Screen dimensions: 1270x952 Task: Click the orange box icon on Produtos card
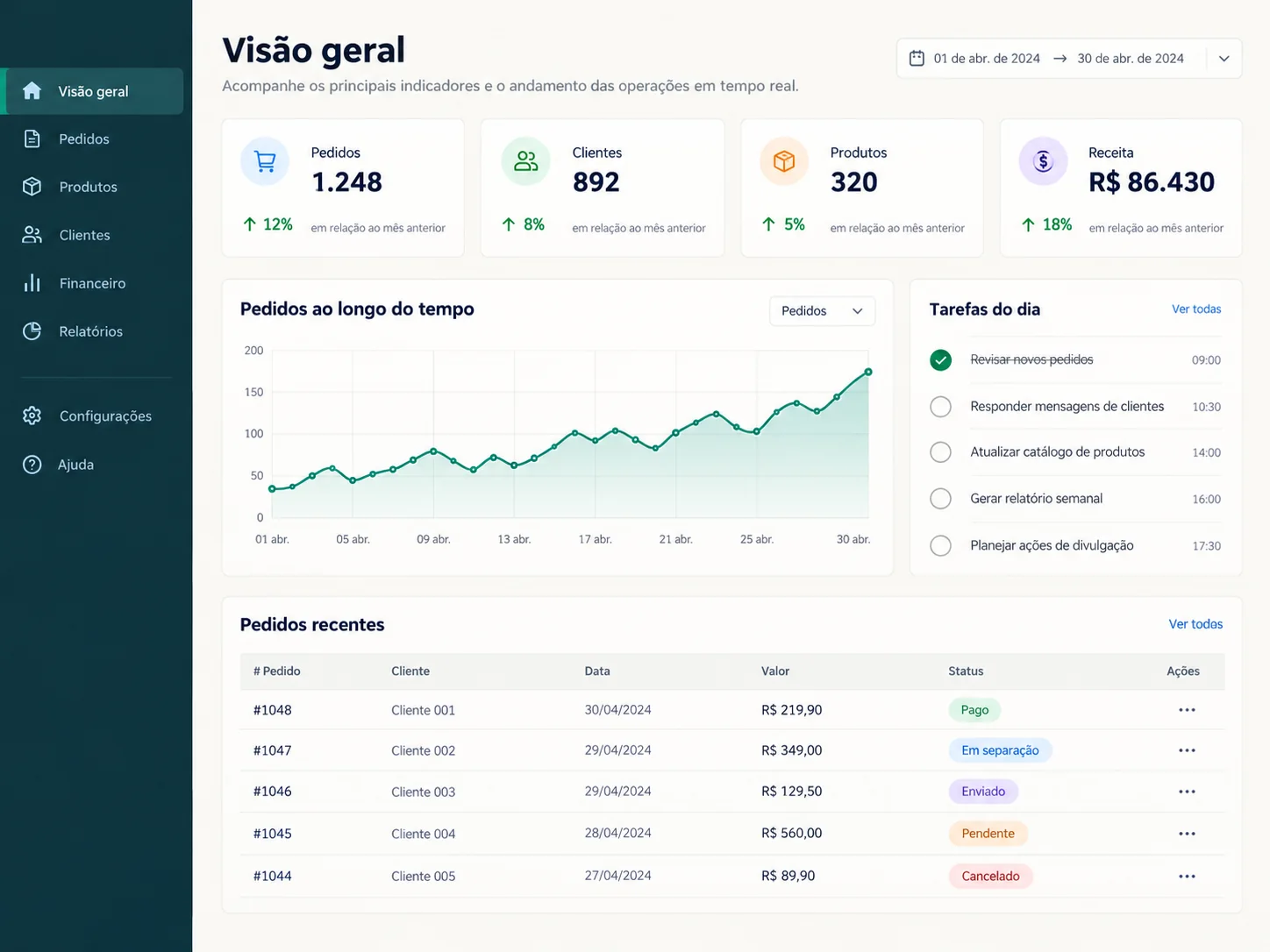[x=784, y=161]
